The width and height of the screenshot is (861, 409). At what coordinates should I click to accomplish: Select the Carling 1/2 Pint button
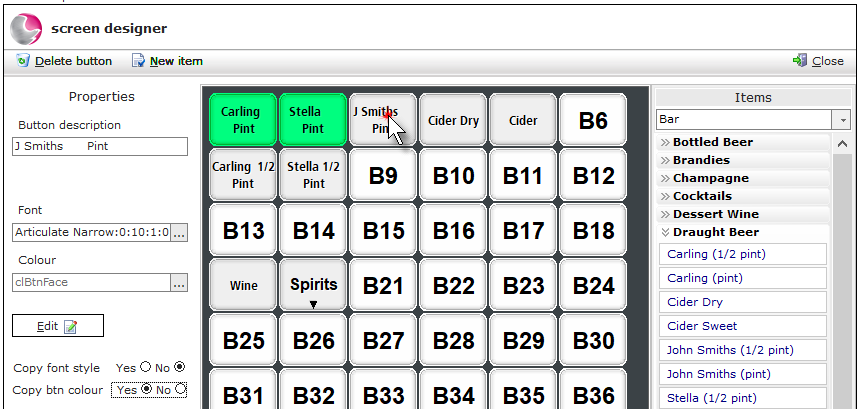click(243, 175)
